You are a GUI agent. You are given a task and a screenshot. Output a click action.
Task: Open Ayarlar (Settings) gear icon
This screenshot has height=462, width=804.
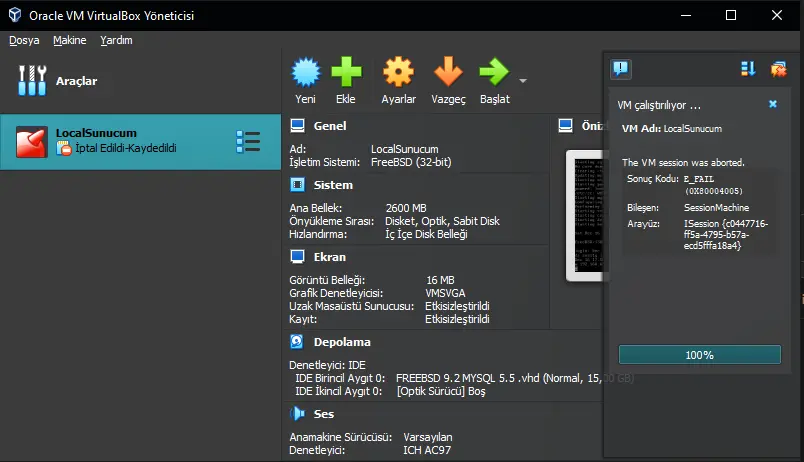pos(398,72)
